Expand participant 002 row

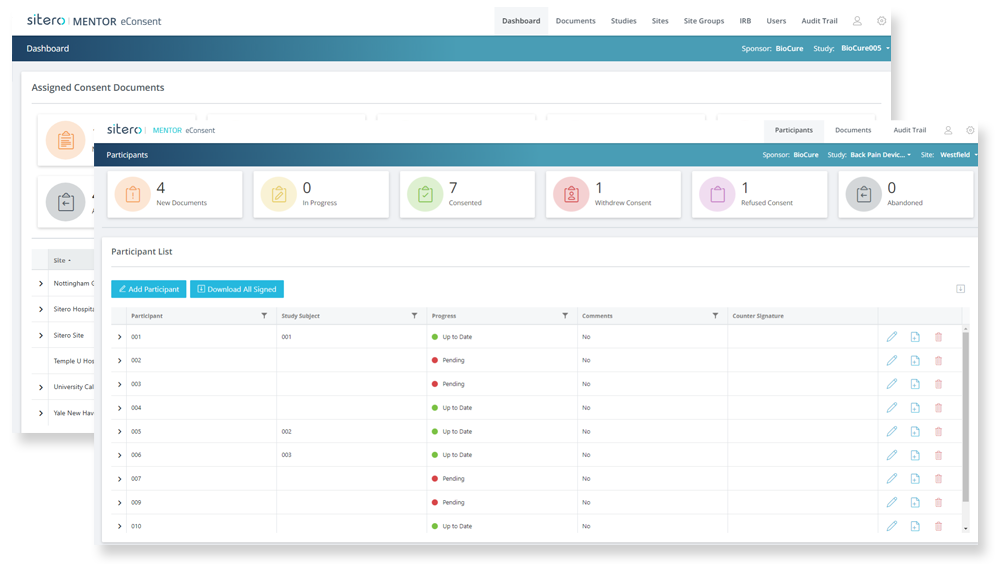119,360
